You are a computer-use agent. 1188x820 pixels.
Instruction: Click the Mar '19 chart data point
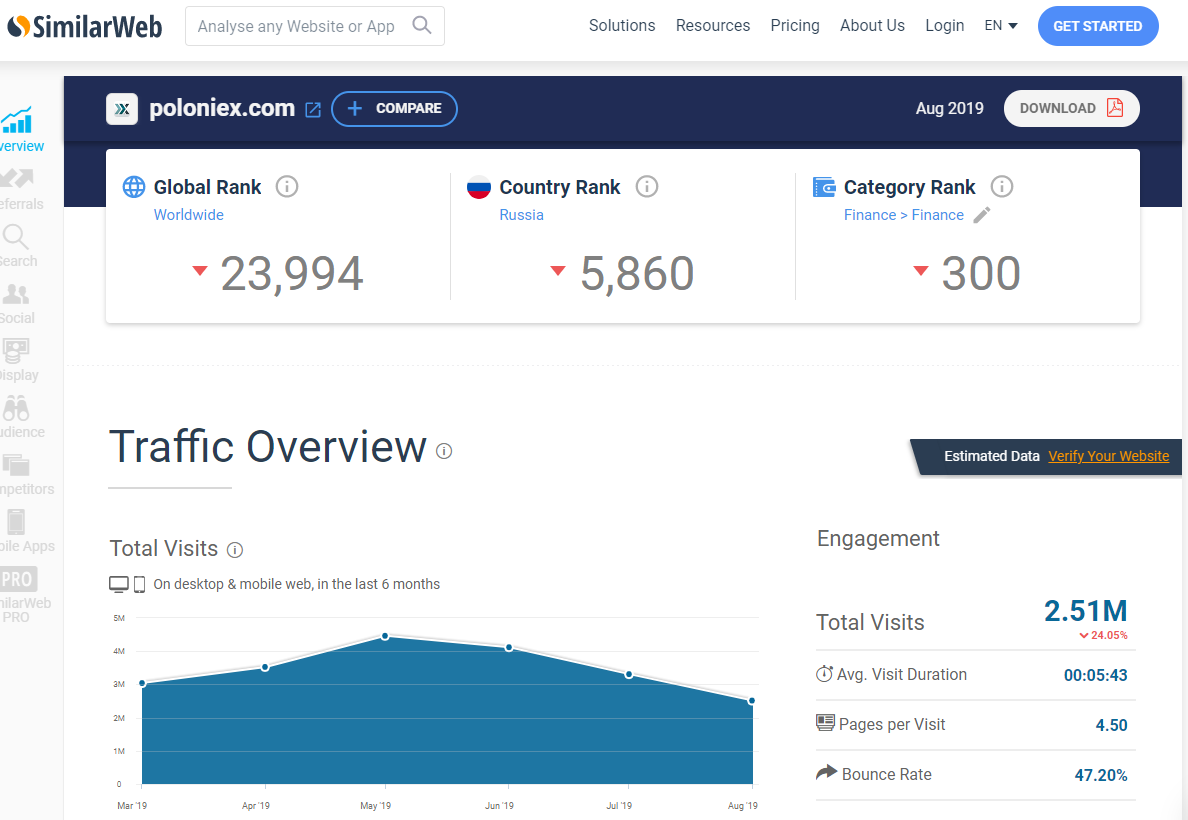pos(142,684)
